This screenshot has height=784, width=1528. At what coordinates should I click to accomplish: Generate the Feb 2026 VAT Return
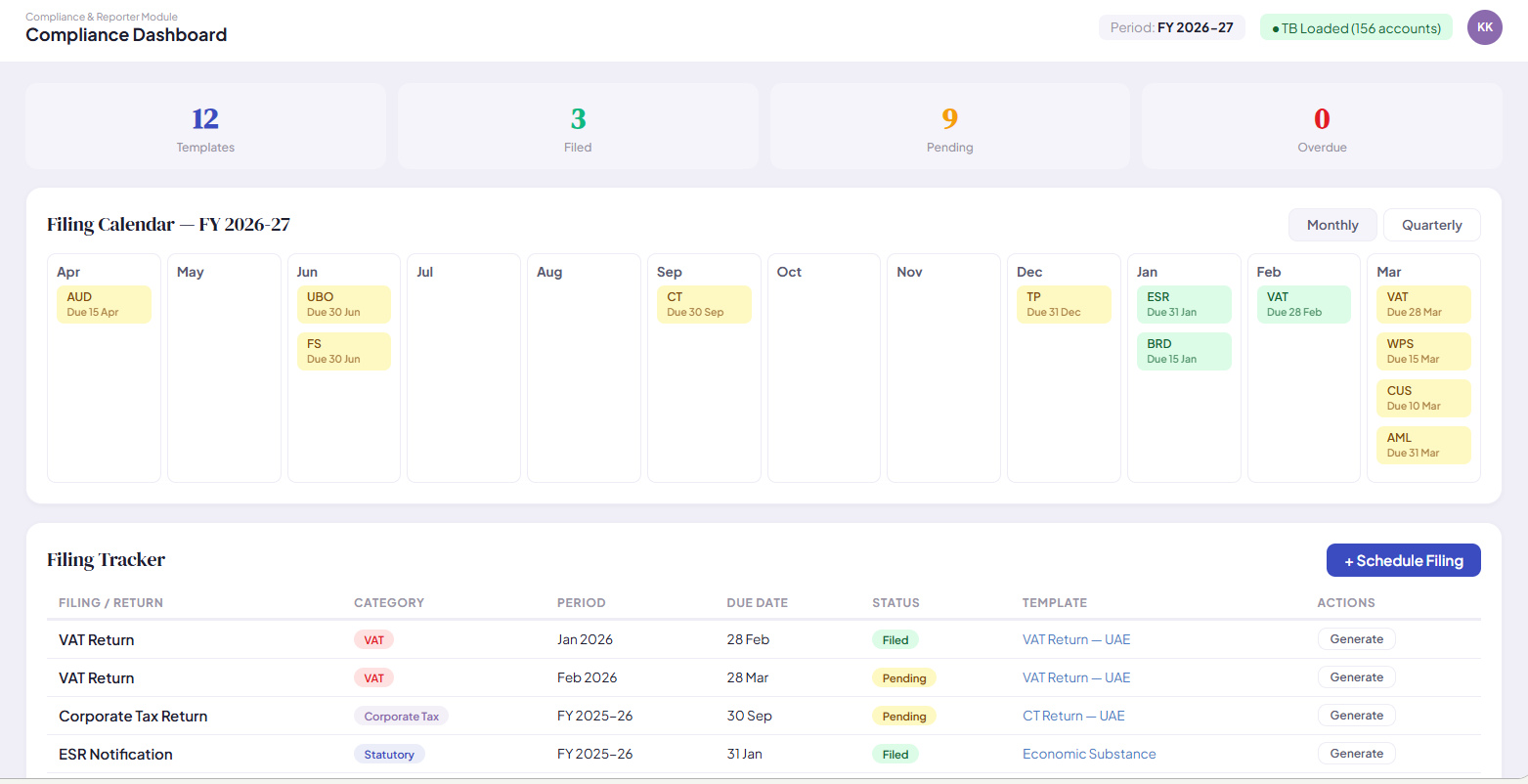(x=1356, y=677)
